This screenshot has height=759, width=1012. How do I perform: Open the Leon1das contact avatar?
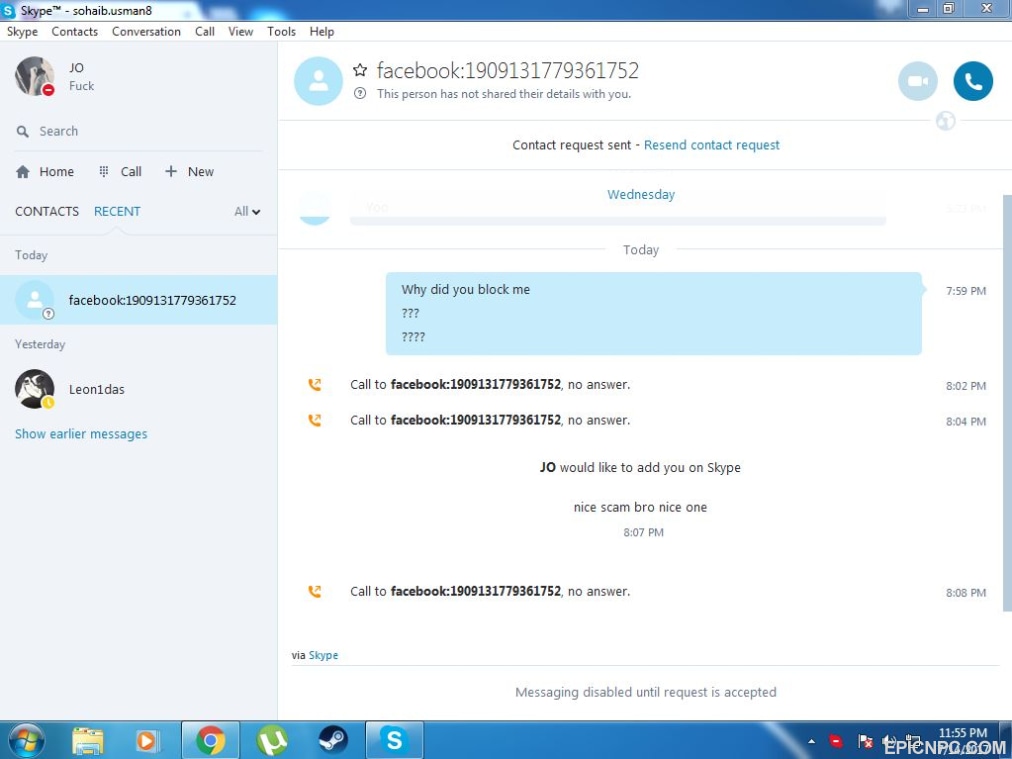[34, 389]
